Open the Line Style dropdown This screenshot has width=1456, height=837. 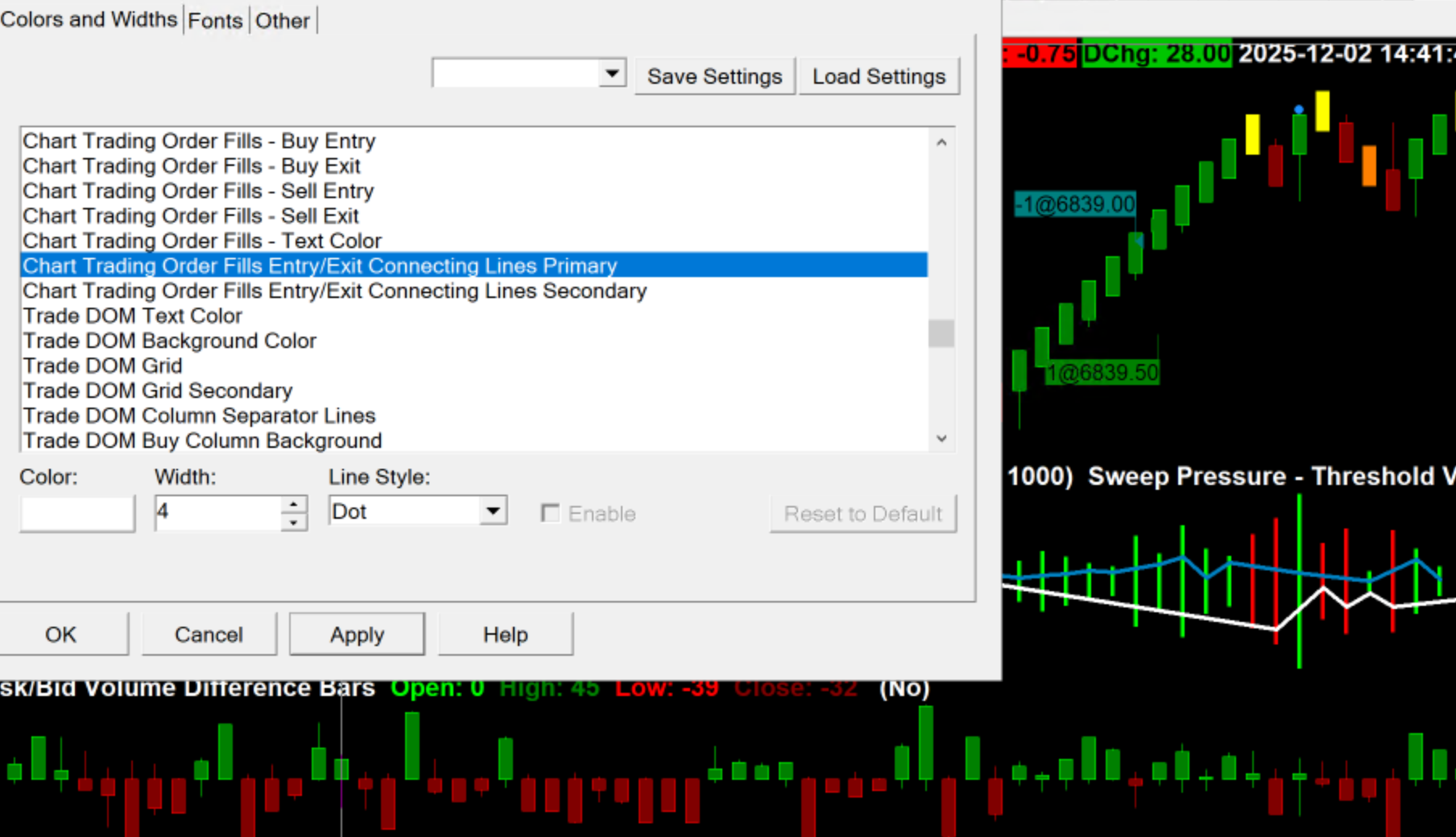(x=418, y=512)
